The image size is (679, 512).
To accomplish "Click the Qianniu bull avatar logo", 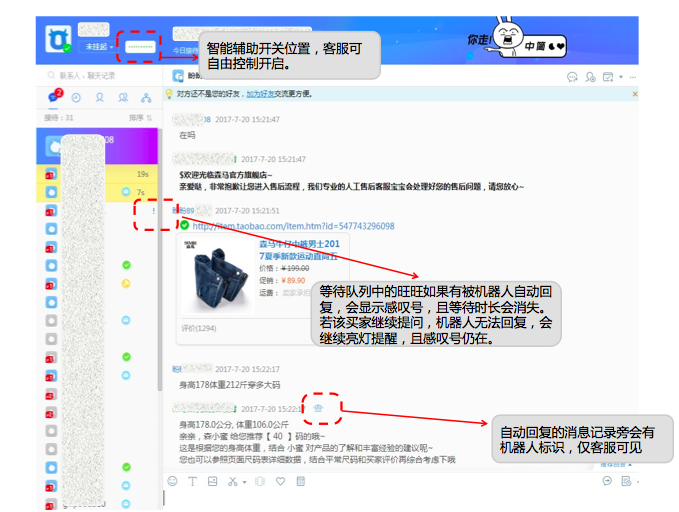I will pyautogui.click(x=58, y=39).
